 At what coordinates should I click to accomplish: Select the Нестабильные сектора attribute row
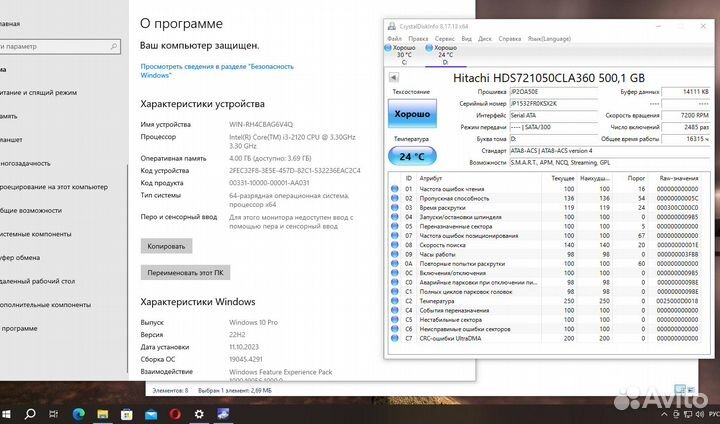tap(545, 320)
